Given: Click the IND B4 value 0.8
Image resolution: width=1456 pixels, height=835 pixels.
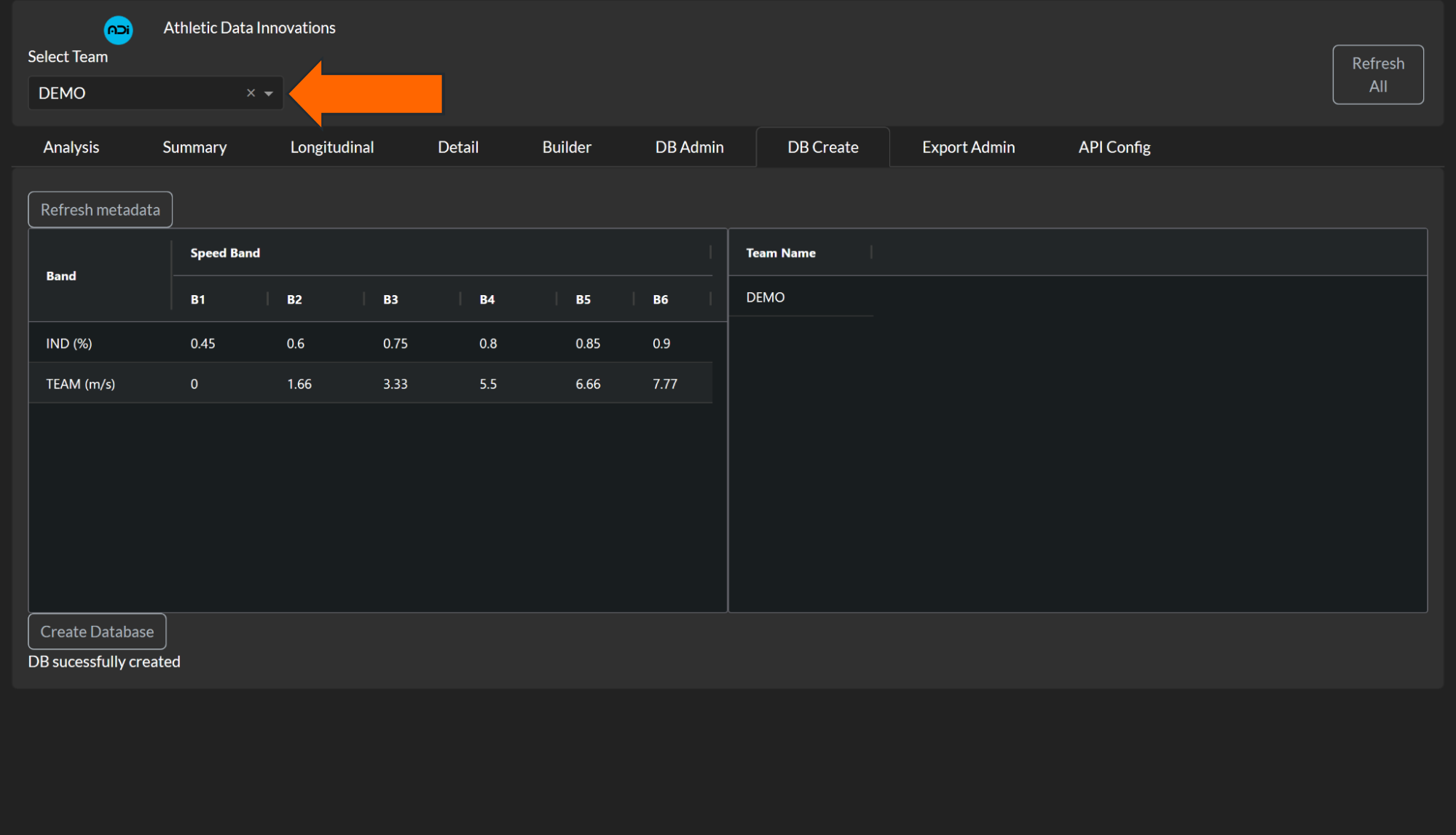Looking at the screenshot, I should pyautogui.click(x=488, y=343).
